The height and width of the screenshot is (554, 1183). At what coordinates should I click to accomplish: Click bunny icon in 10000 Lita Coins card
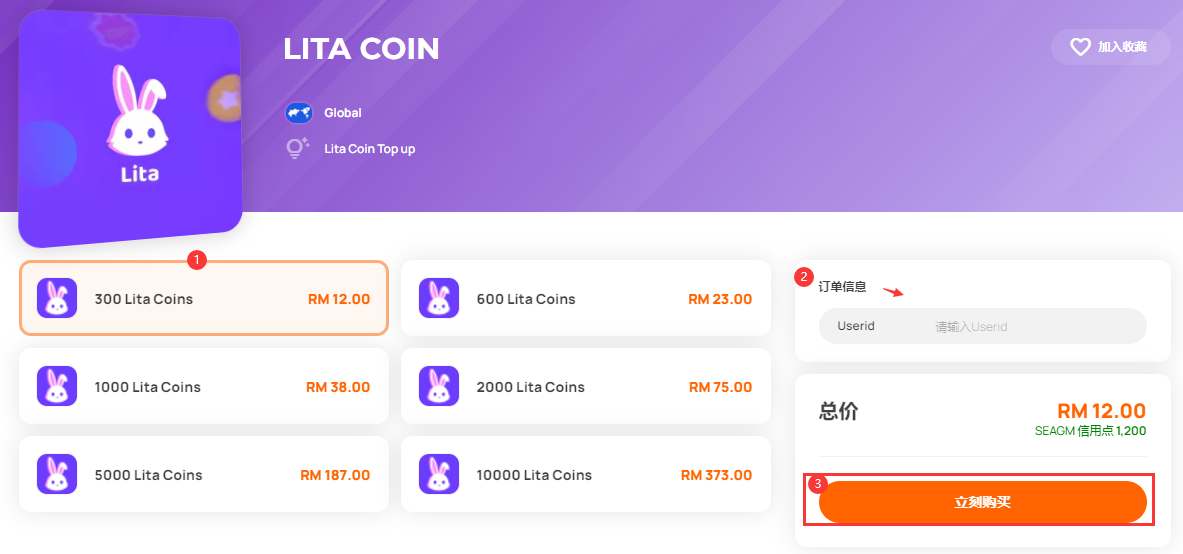[x=439, y=474]
